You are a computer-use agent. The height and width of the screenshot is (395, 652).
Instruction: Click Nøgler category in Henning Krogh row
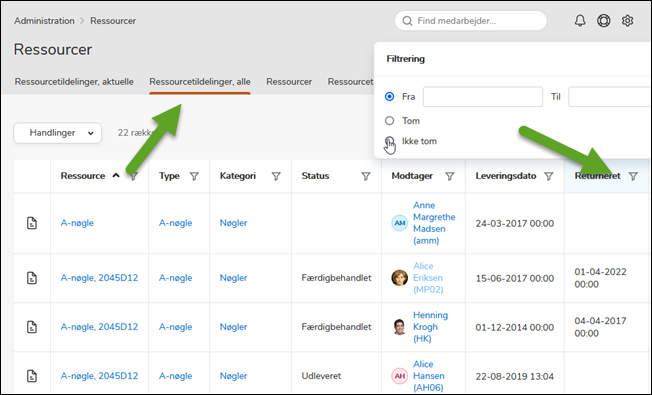pyautogui.click(x=234, y=327)
